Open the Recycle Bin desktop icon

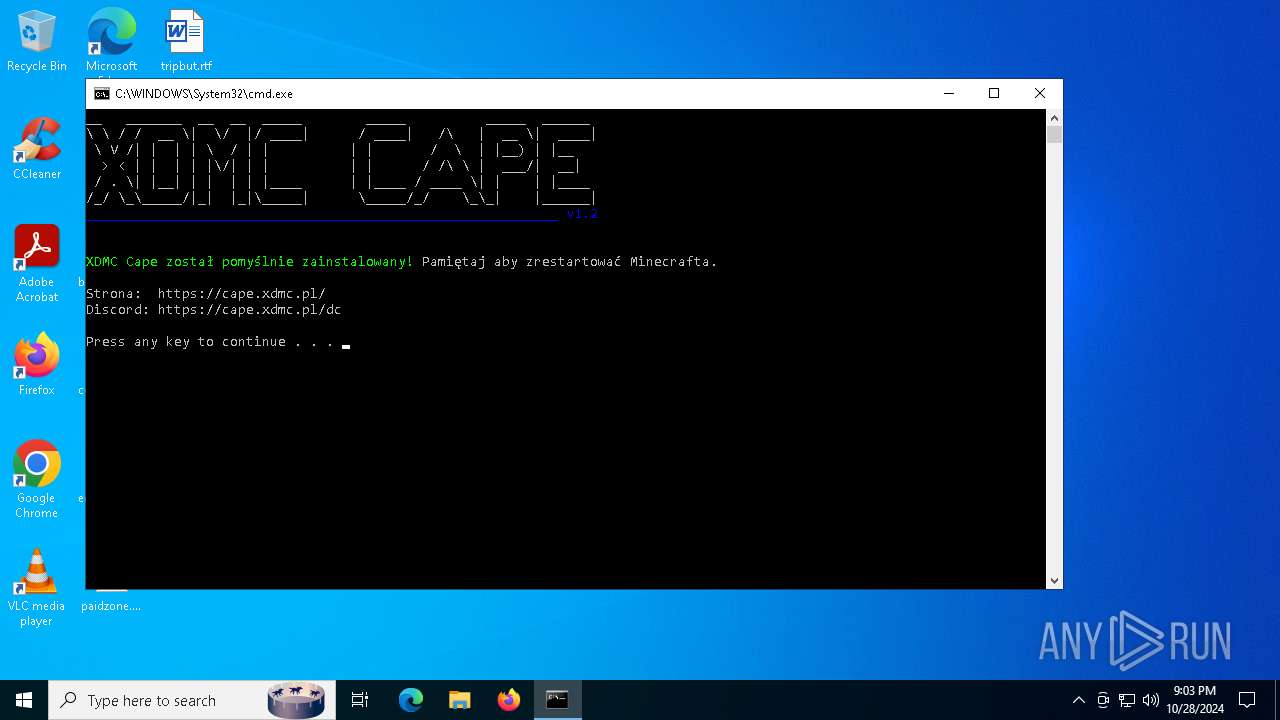pyautogui.click(x=37, y=41)
